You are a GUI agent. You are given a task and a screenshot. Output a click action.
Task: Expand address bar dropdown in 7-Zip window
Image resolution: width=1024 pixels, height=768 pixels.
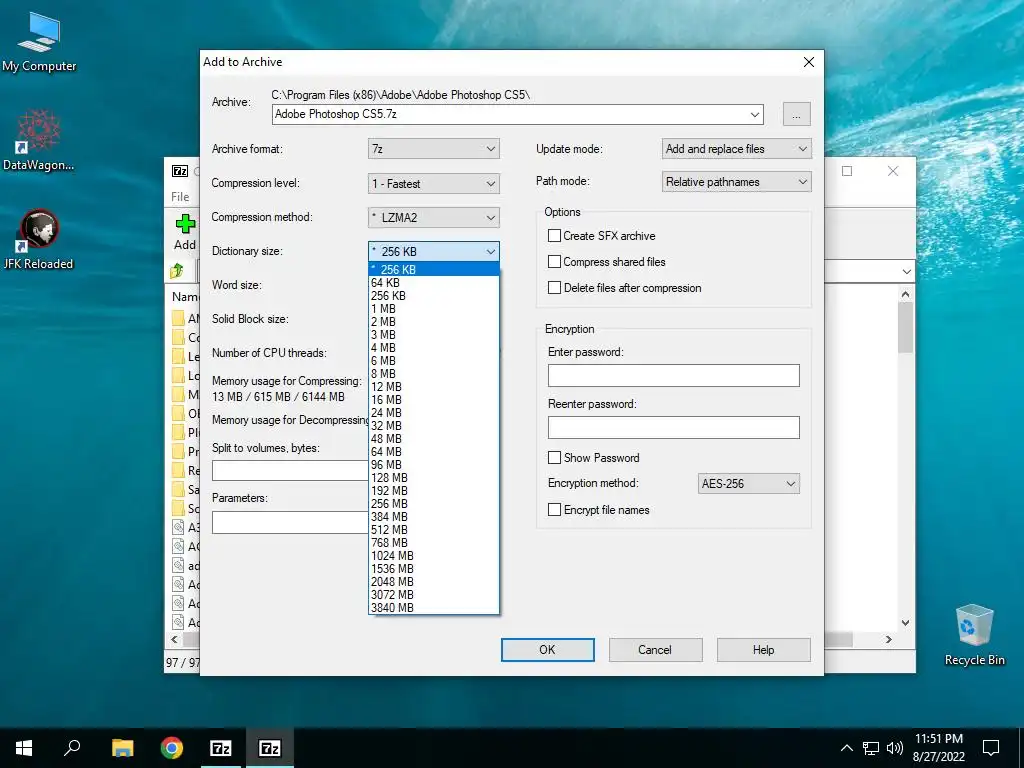pyautogui.click(x=906, y=271)
